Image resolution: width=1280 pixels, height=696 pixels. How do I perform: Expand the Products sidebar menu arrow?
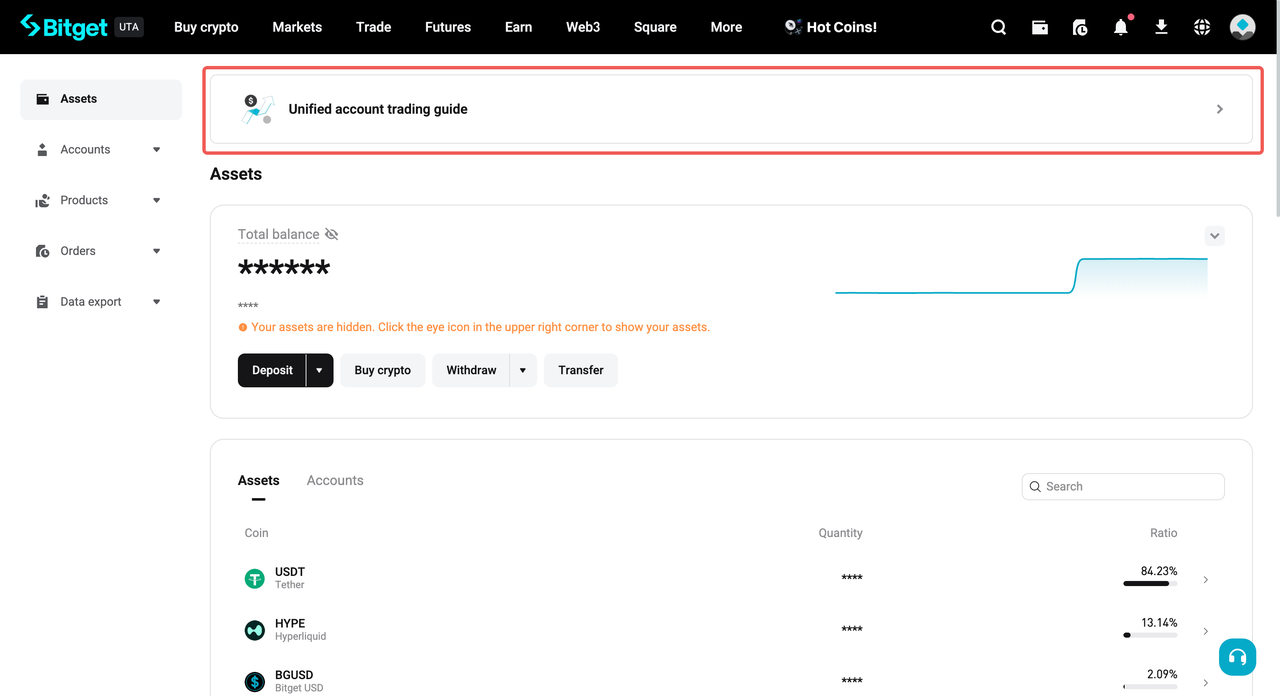(x=156, y=201)
